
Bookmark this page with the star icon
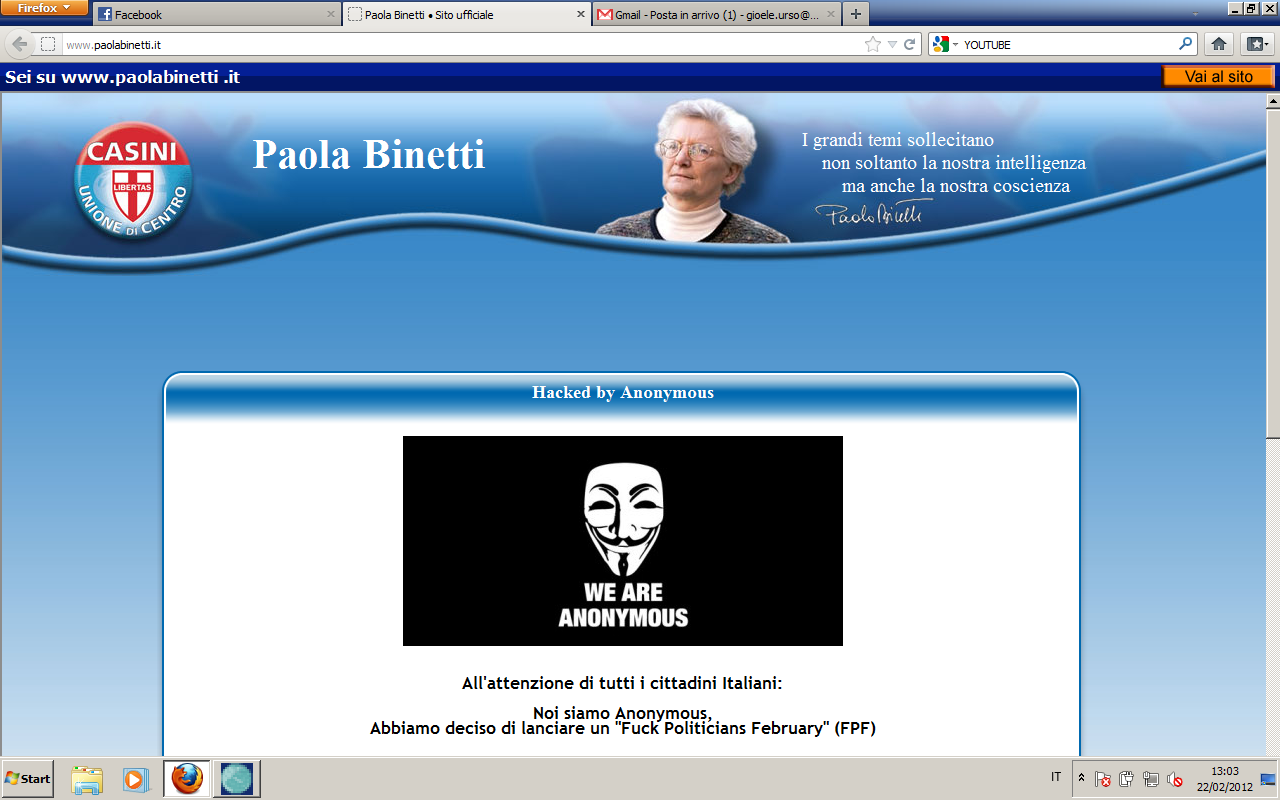click(873, 44)
